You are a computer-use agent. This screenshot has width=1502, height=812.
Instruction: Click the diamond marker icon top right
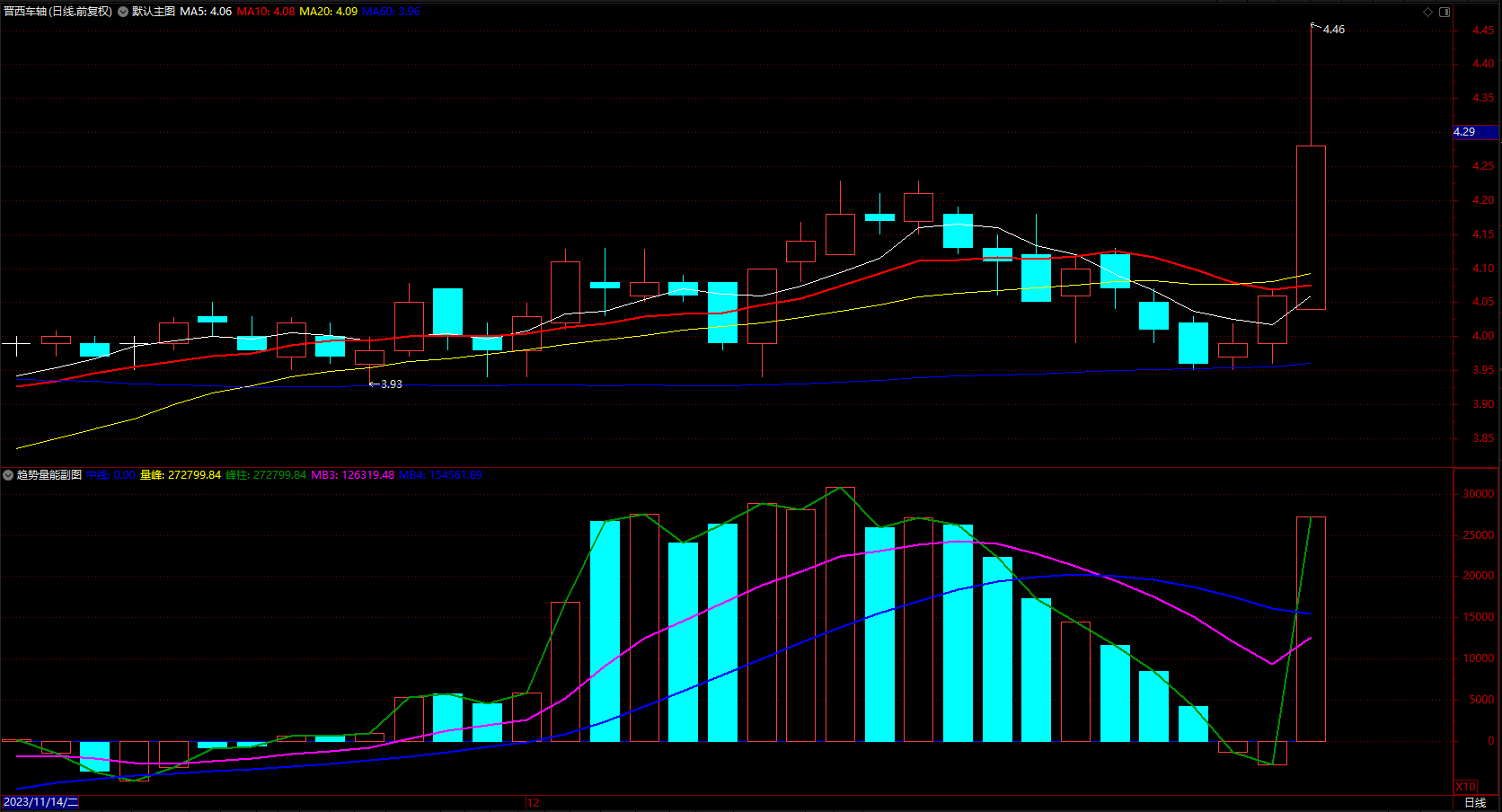(1428, 12)
